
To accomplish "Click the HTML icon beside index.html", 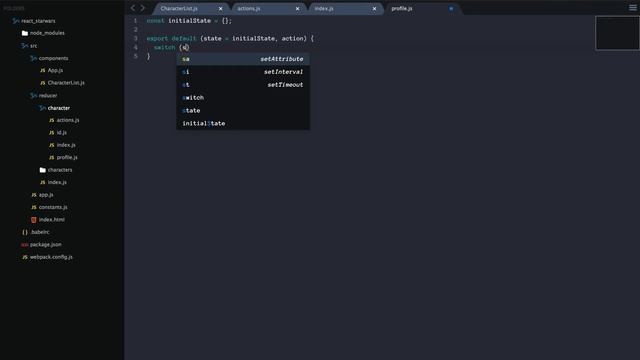I will click(x=33, y=220).
